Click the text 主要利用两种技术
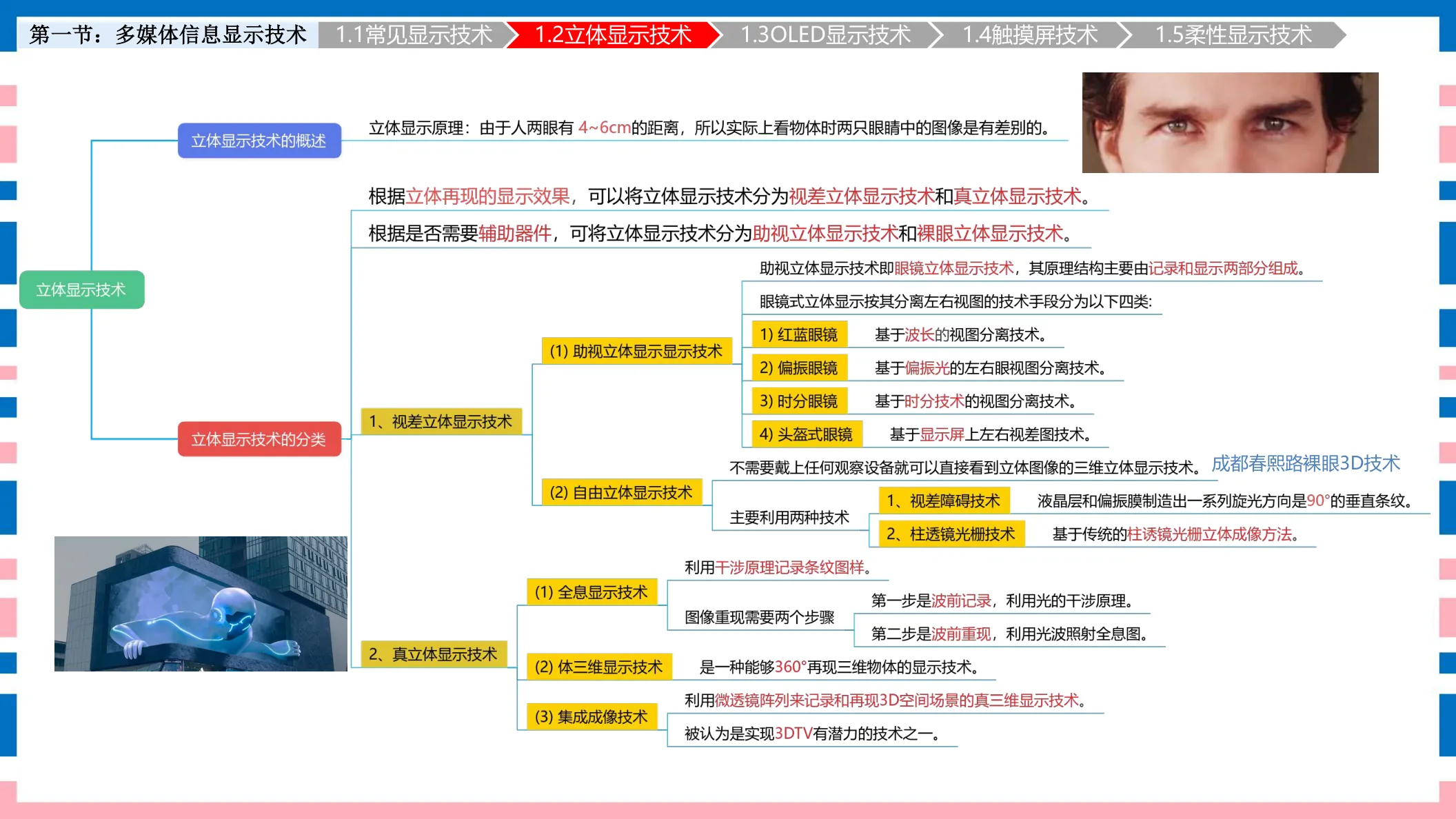Image resolution: width=1456 pixels, height=819 pixels. pyautogui.click(x=789, y=517)
